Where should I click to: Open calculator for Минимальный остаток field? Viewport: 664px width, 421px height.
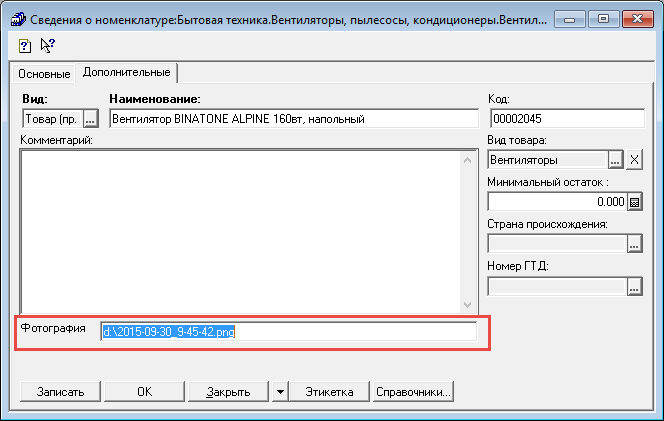click(x=633, y=201)
